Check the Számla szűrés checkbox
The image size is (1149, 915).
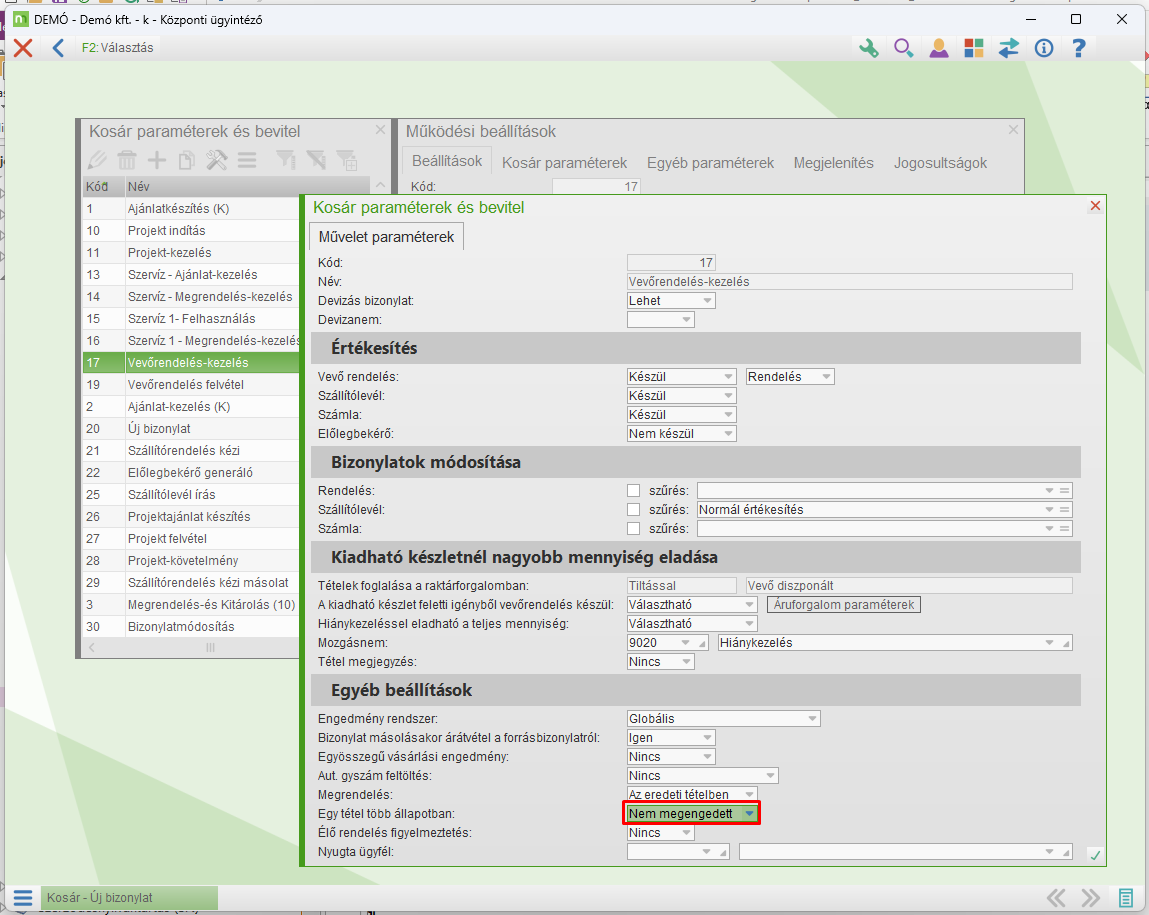pos(633,529)
